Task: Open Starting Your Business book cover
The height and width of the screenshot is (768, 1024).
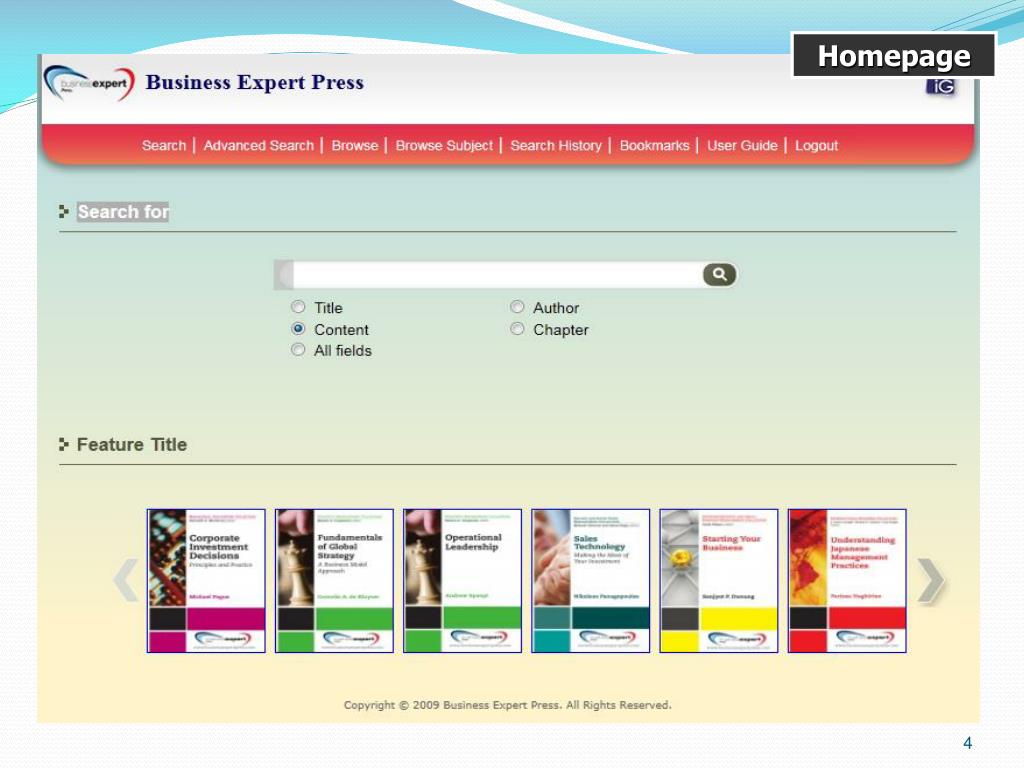Action: click(x=719, y=581)
